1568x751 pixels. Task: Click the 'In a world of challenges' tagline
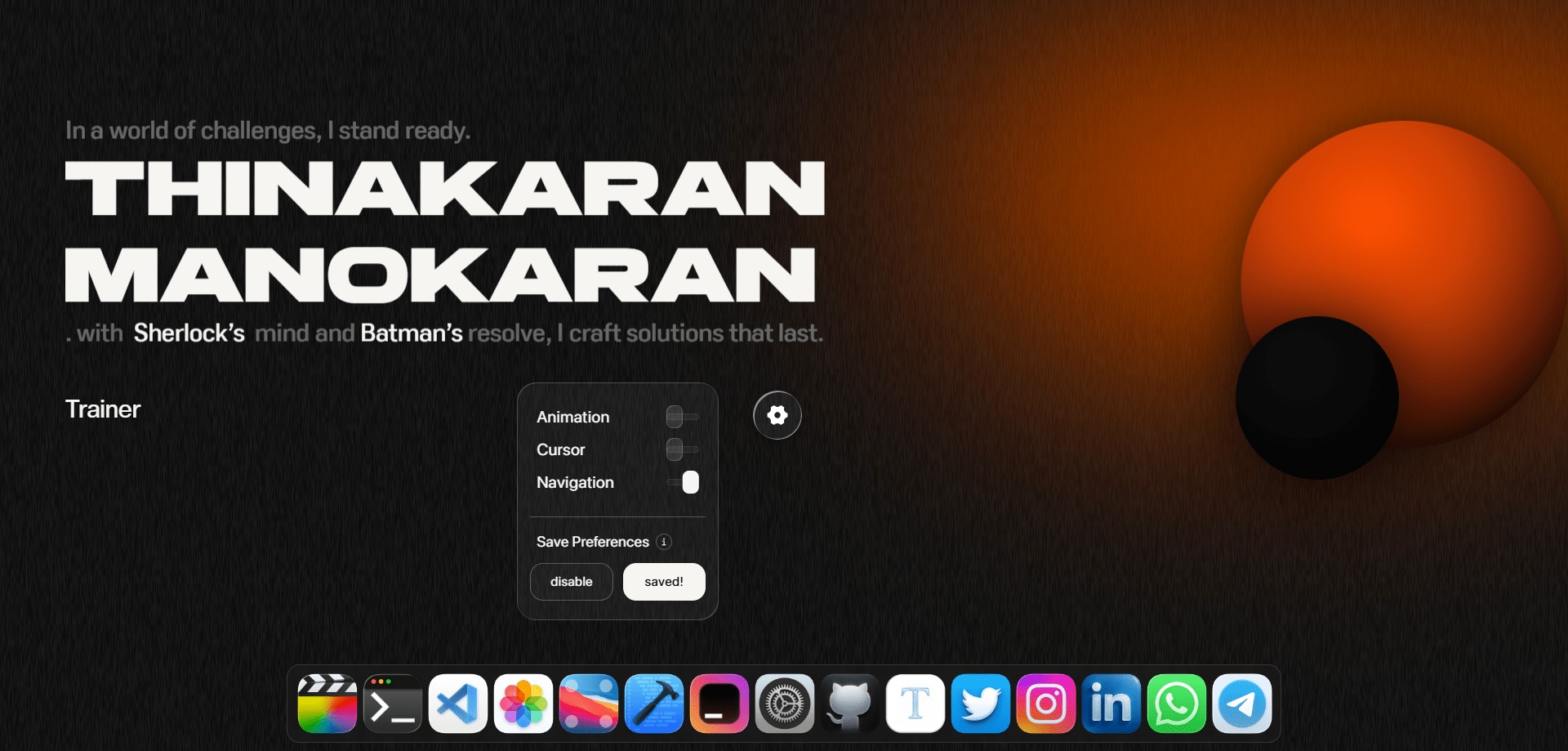coord(268,131)
